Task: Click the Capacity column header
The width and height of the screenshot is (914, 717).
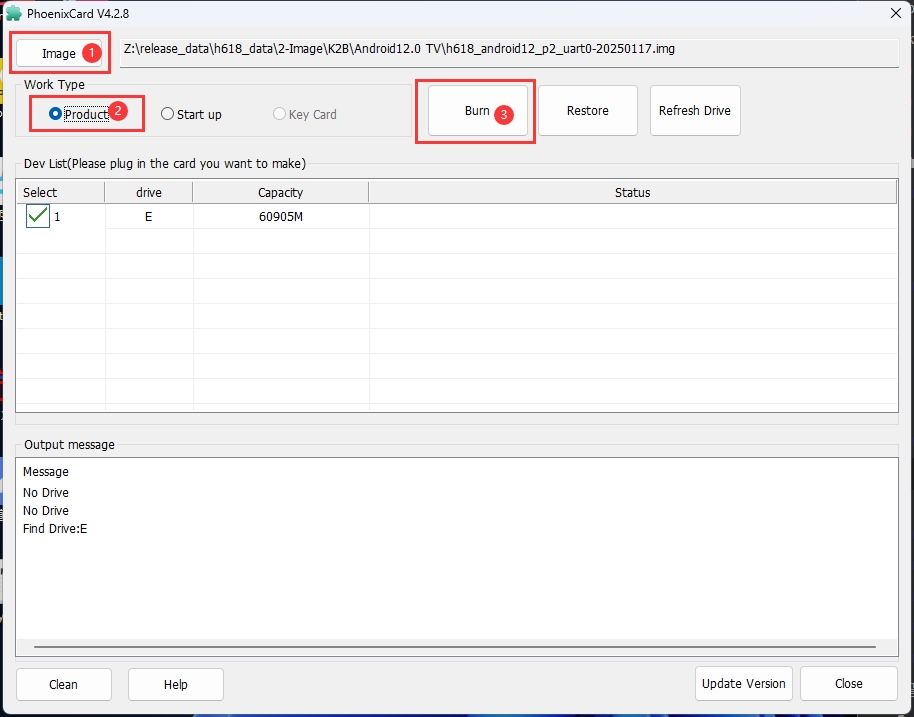Action: [x=280, y=192]
